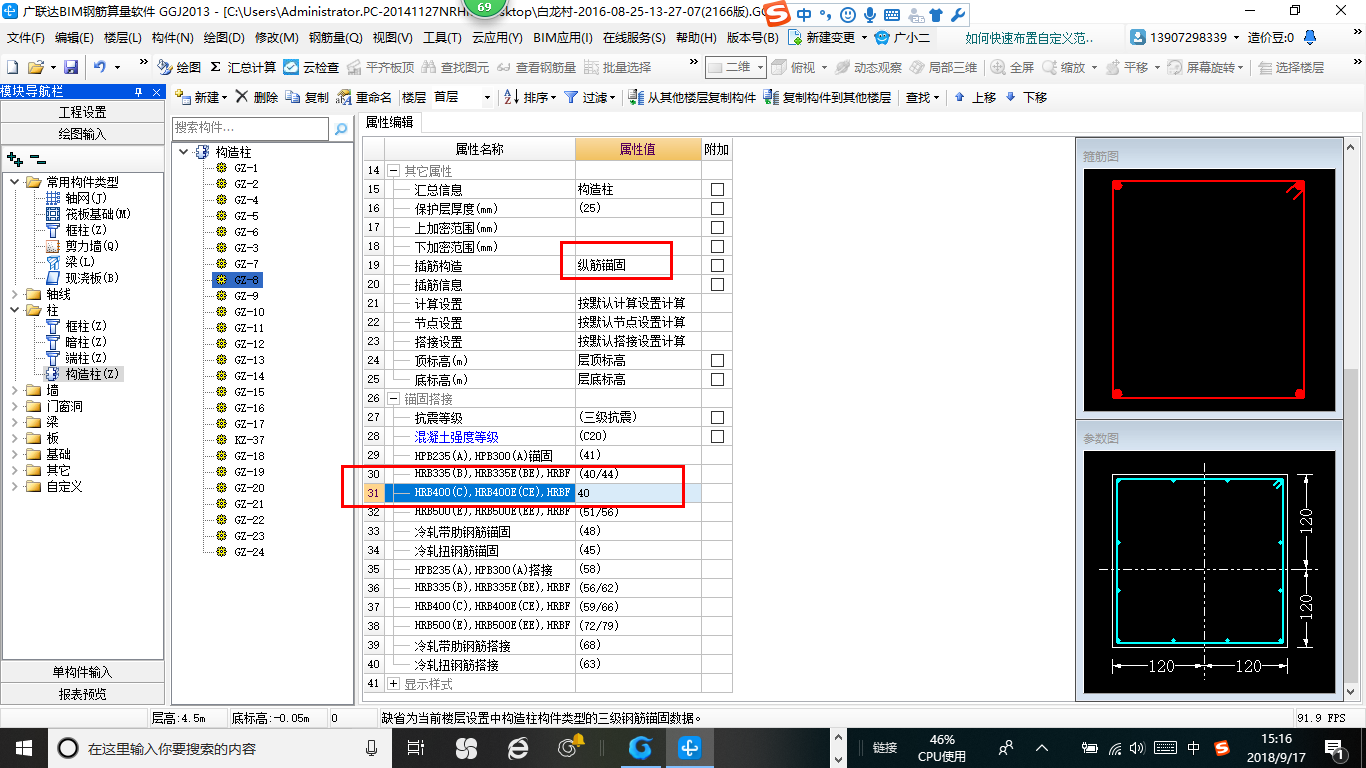The height and width of the screenshot is (768, 1366).
Task: Click the open folder icon
Action: pos(35,67)
